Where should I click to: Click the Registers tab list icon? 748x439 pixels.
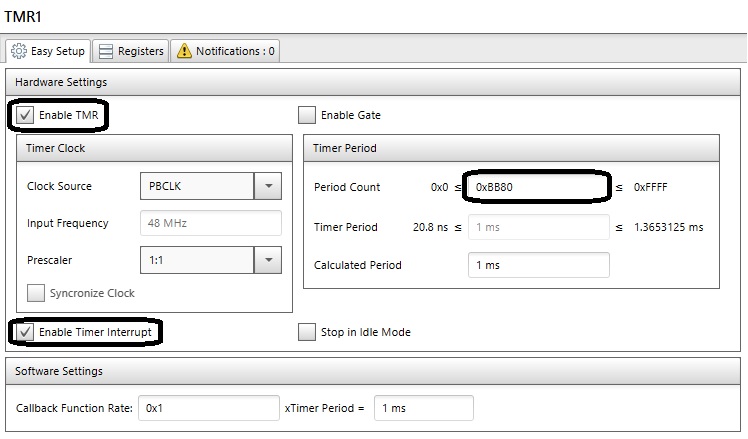(x=105, y=51)
